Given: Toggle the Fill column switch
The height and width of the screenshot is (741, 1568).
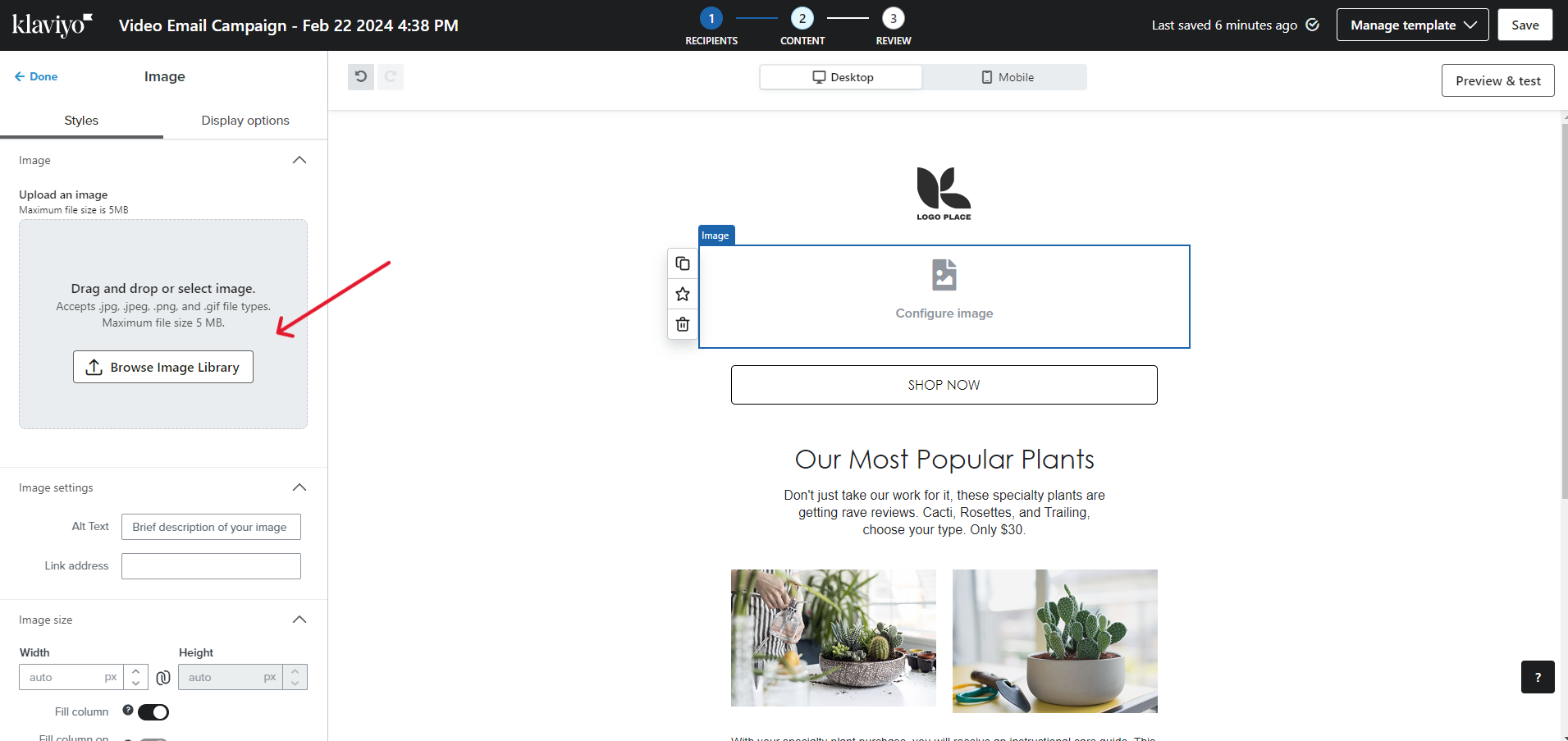Looking at the screenshot, I should (x=153, y=711).
